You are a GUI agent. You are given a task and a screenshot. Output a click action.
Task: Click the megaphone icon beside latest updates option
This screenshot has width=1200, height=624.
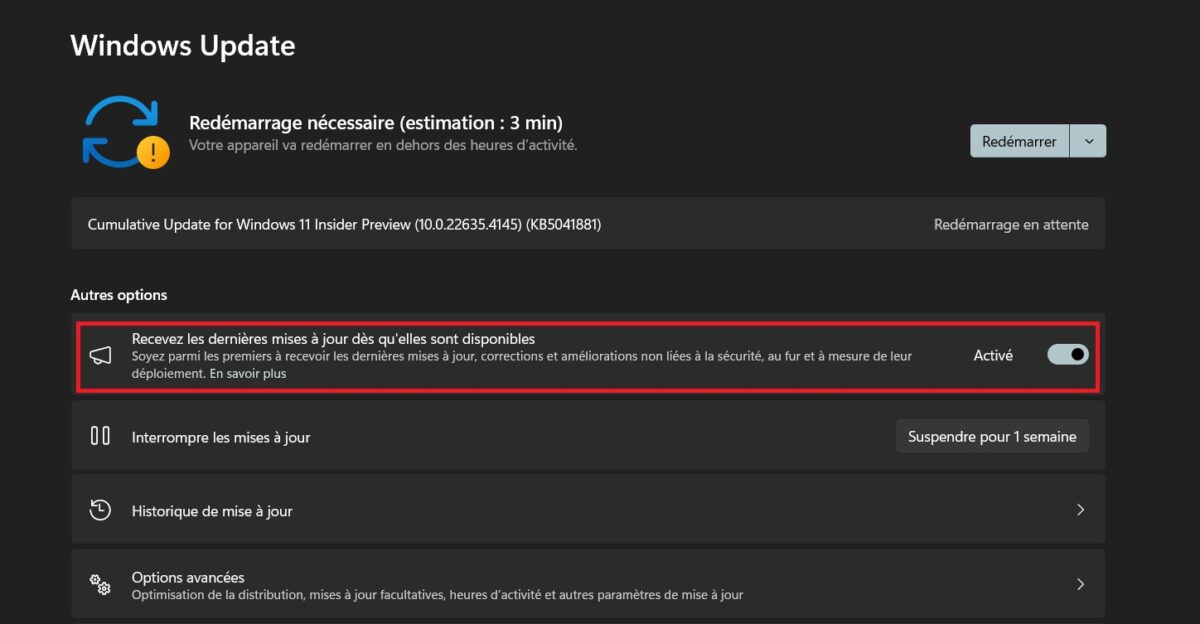100,356
